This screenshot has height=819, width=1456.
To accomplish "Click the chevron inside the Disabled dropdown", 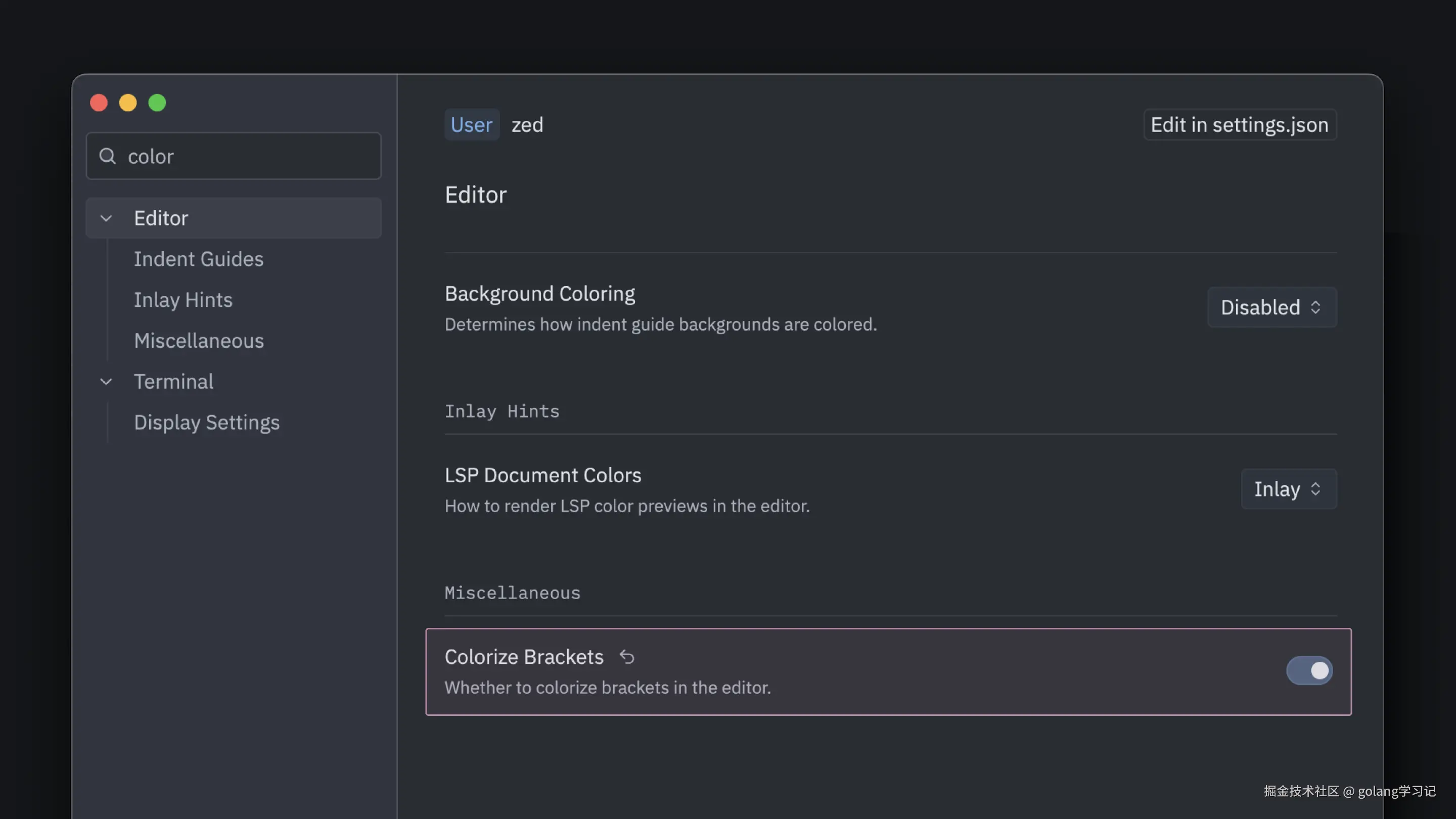I will pos(1317,307).
